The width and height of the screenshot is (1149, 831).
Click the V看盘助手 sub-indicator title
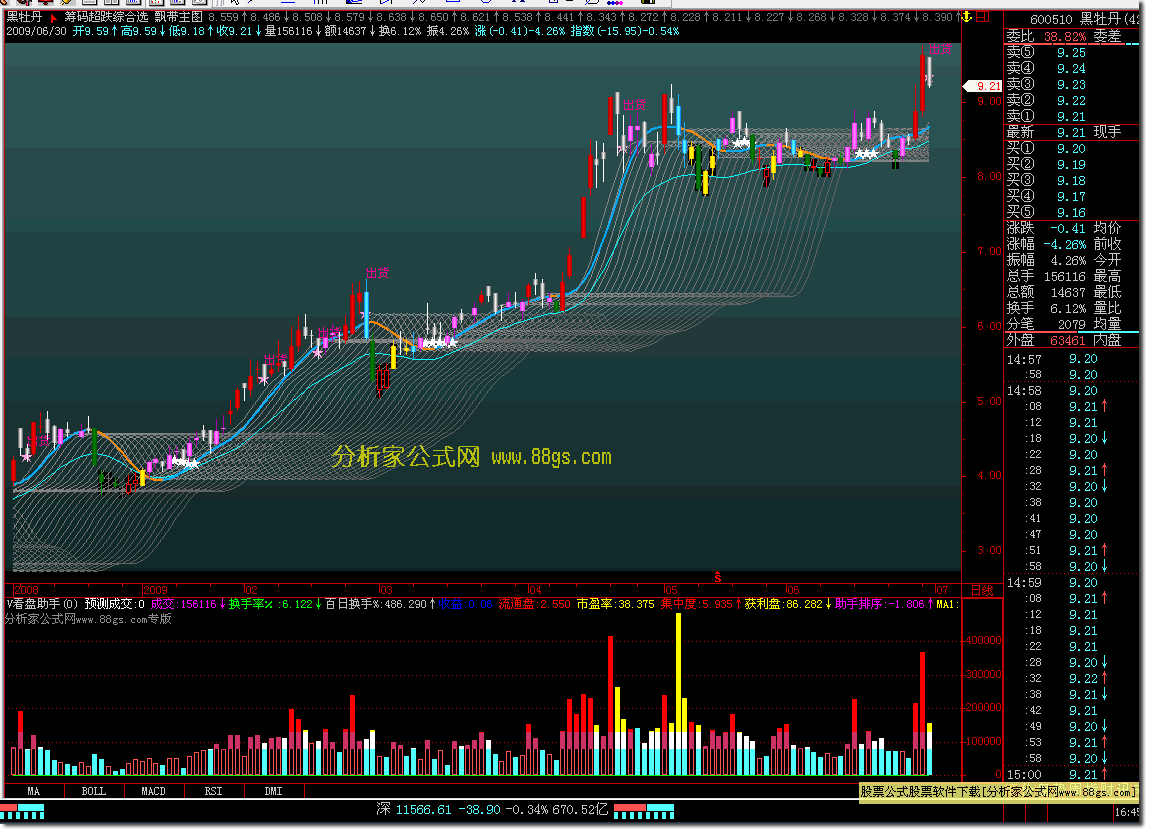click(x=42, y=604)
